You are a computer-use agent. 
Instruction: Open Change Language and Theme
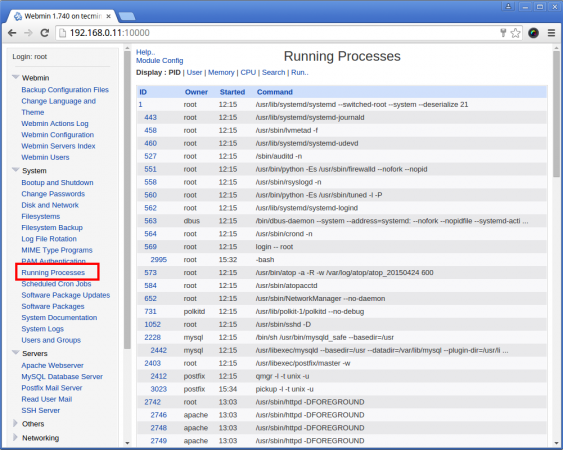pyautogui.click(x=59, y=107)
